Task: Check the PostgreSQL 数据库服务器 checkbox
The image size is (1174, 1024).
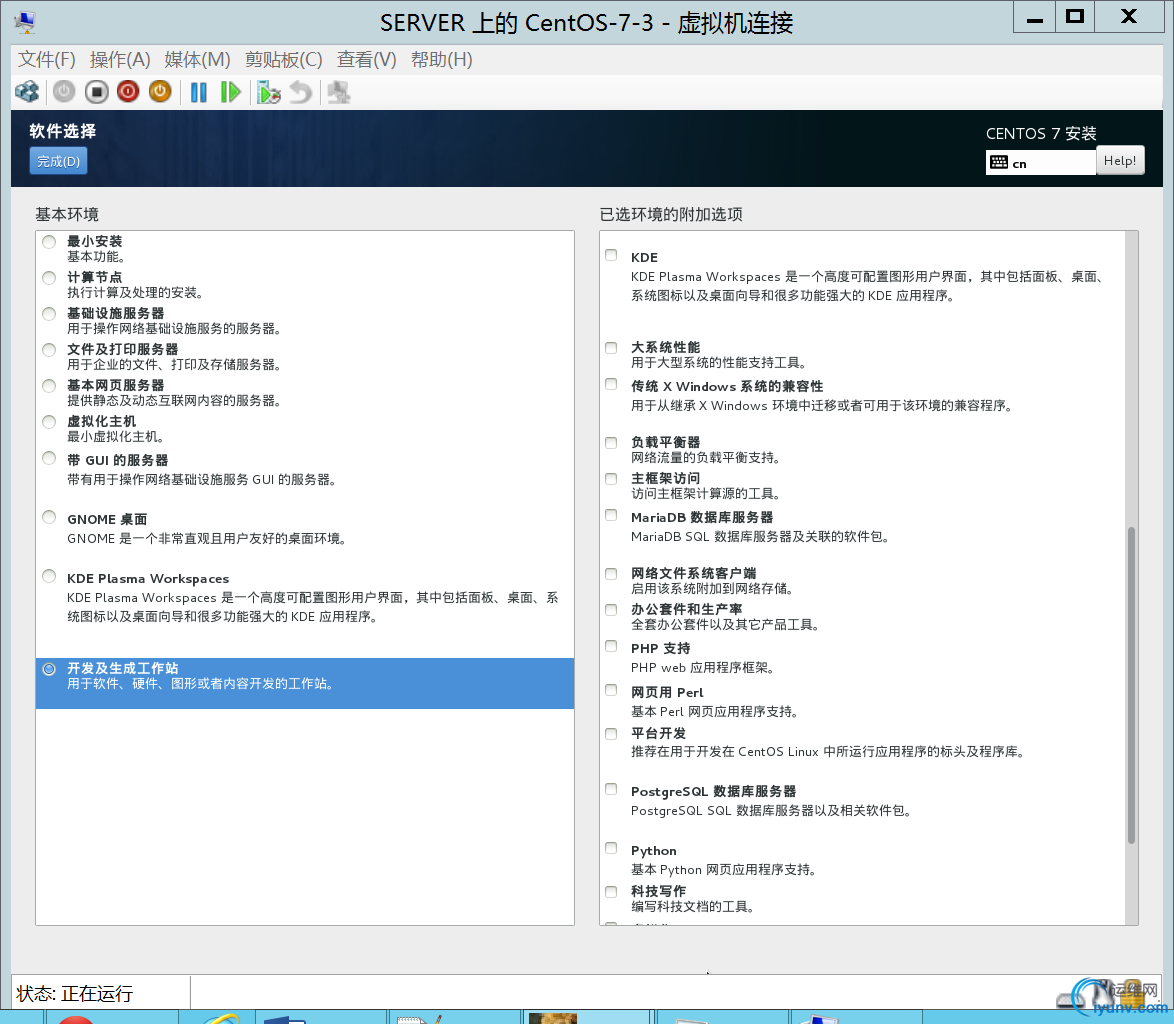Action: point(612,789)
